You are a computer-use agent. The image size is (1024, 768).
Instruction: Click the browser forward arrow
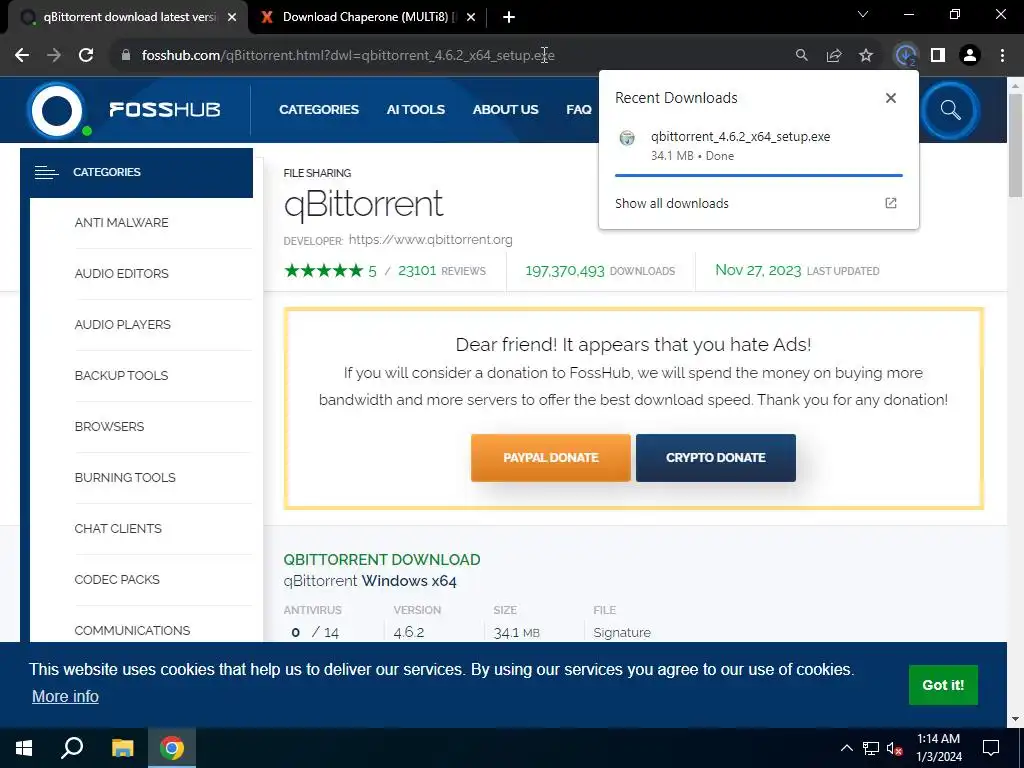coord(54,56)
